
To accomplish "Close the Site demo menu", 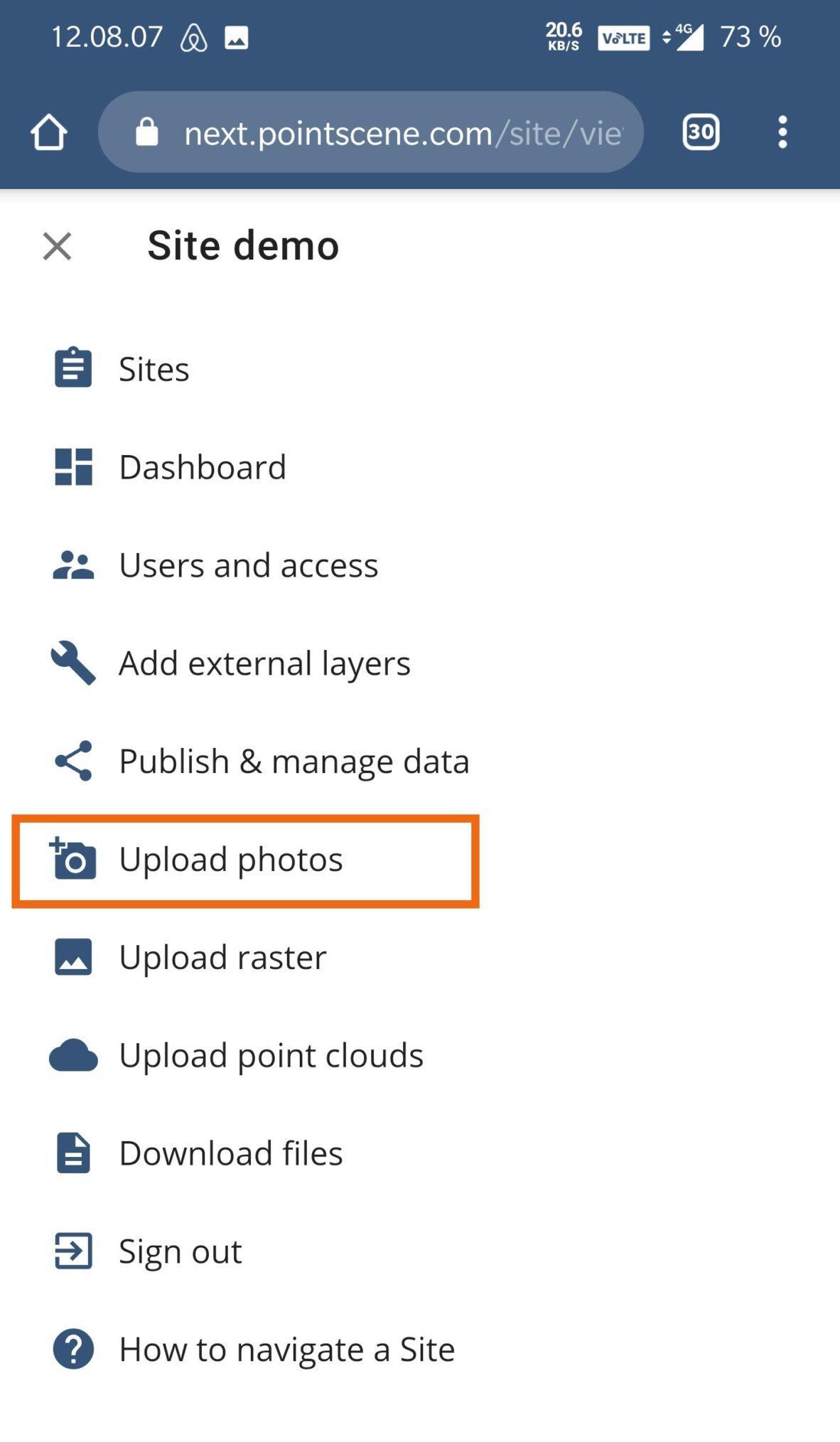I will (x=57, y=247).
